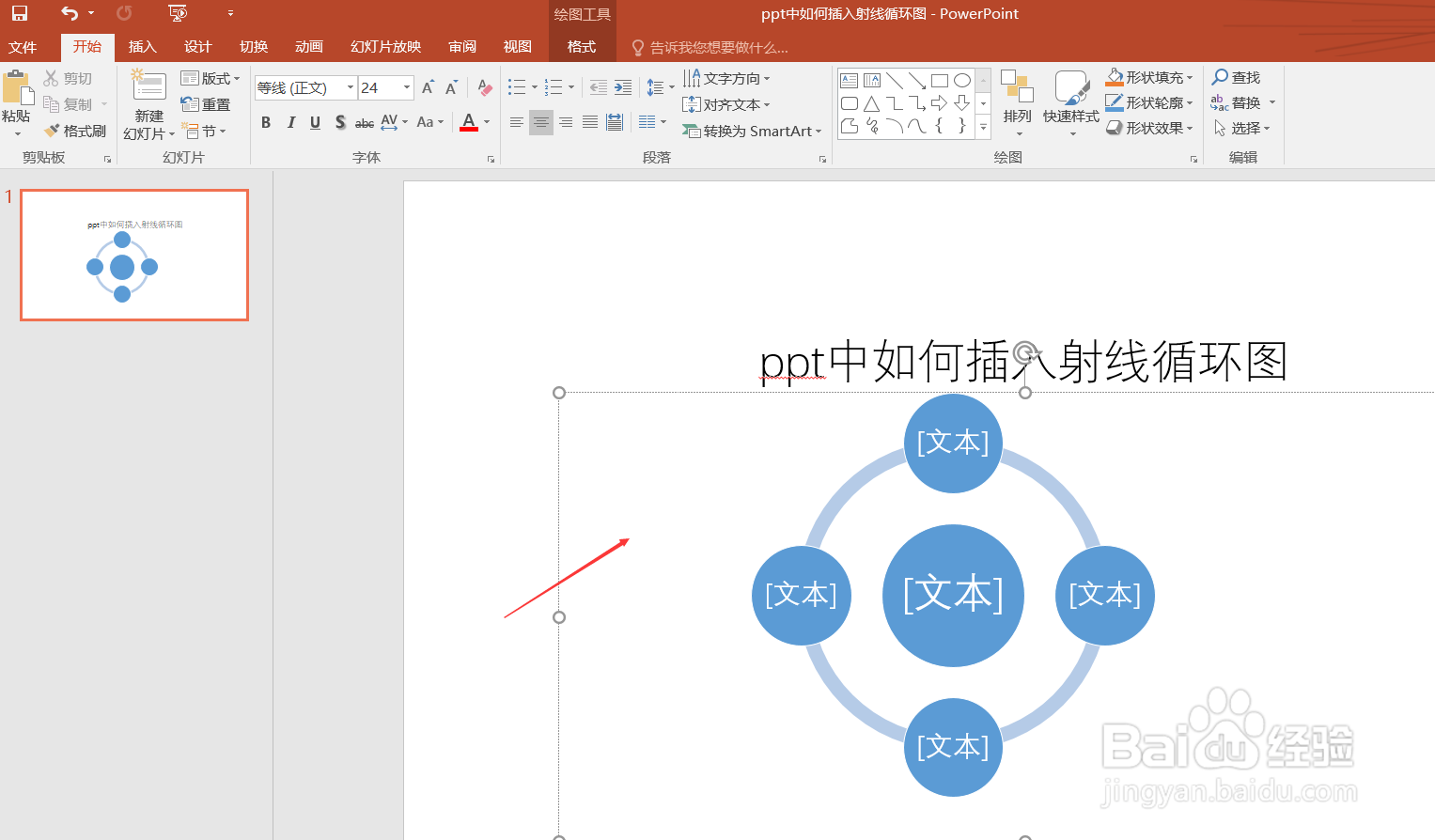The height and width of the screenshot is (840, 1435).
Task: Save the presentation with the floppy disk icon
Action: click(x=19, y=13)
